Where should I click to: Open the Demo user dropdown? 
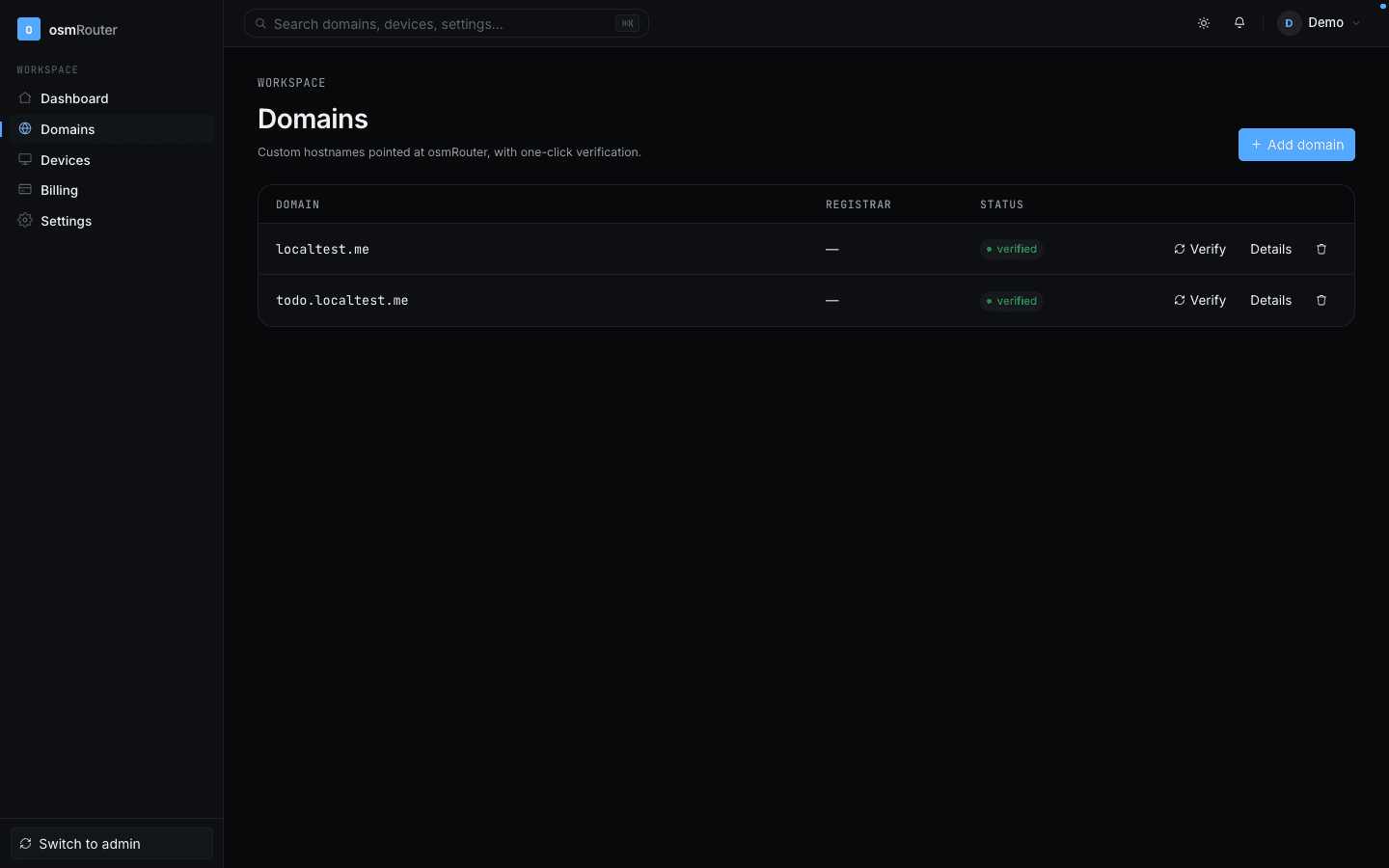click(1320, 23)
